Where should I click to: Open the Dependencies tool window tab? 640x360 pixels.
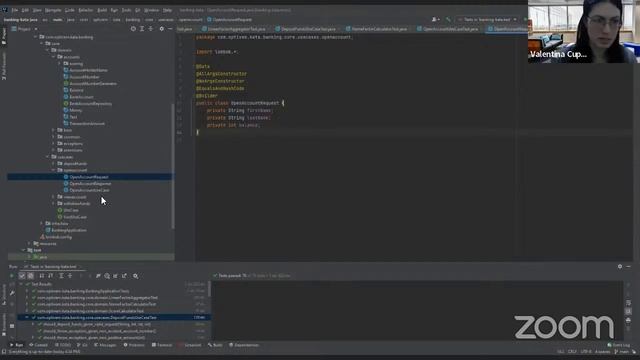coord(244,345)
